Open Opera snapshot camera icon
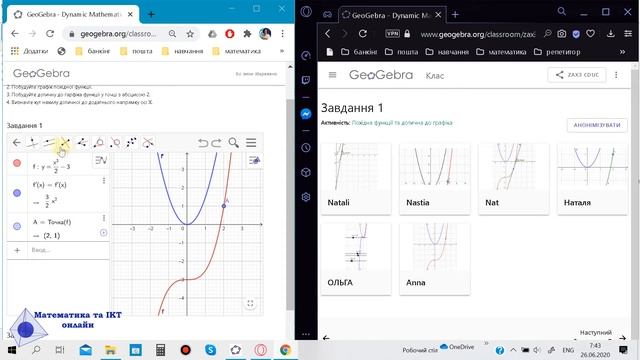 click(x=562, y=34)
